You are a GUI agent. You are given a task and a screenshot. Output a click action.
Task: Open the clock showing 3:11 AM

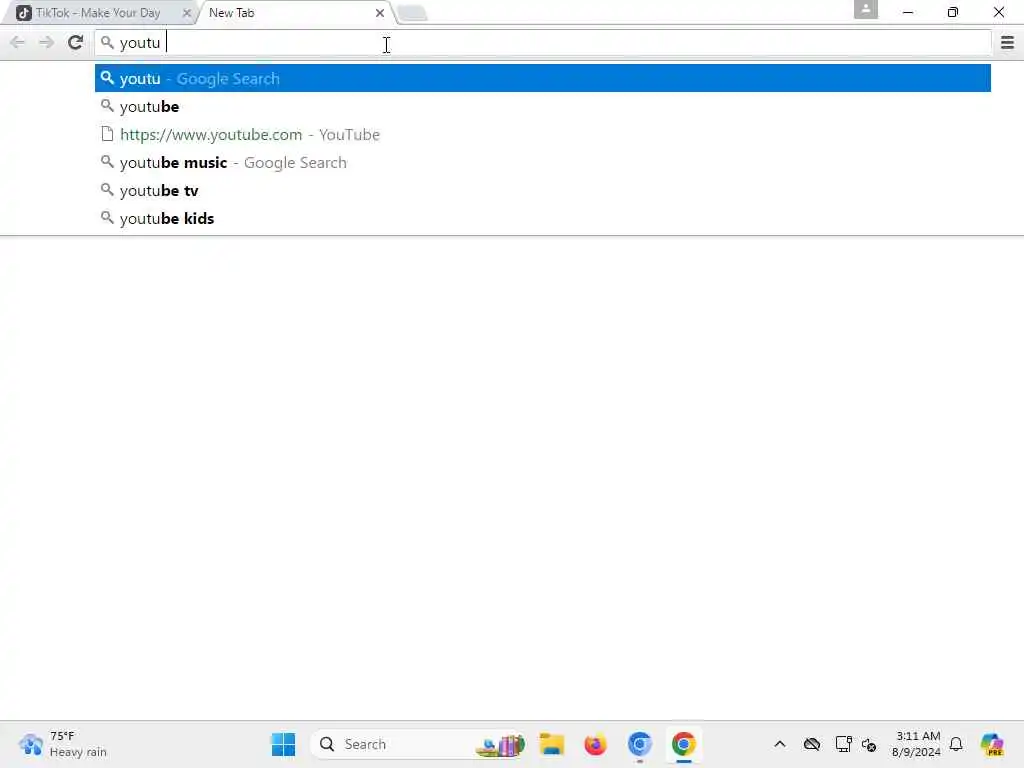(916, 744)
